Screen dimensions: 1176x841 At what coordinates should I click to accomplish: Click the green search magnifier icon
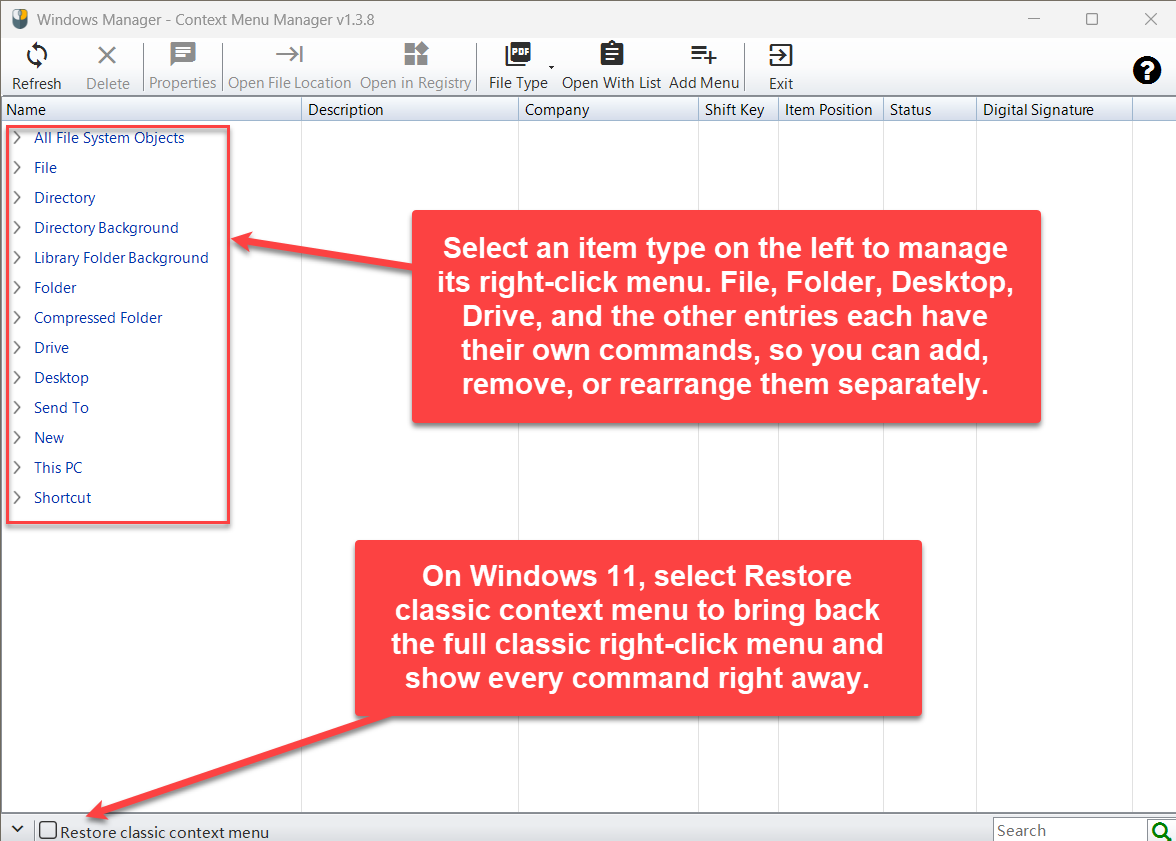(x=1161, y=830)
